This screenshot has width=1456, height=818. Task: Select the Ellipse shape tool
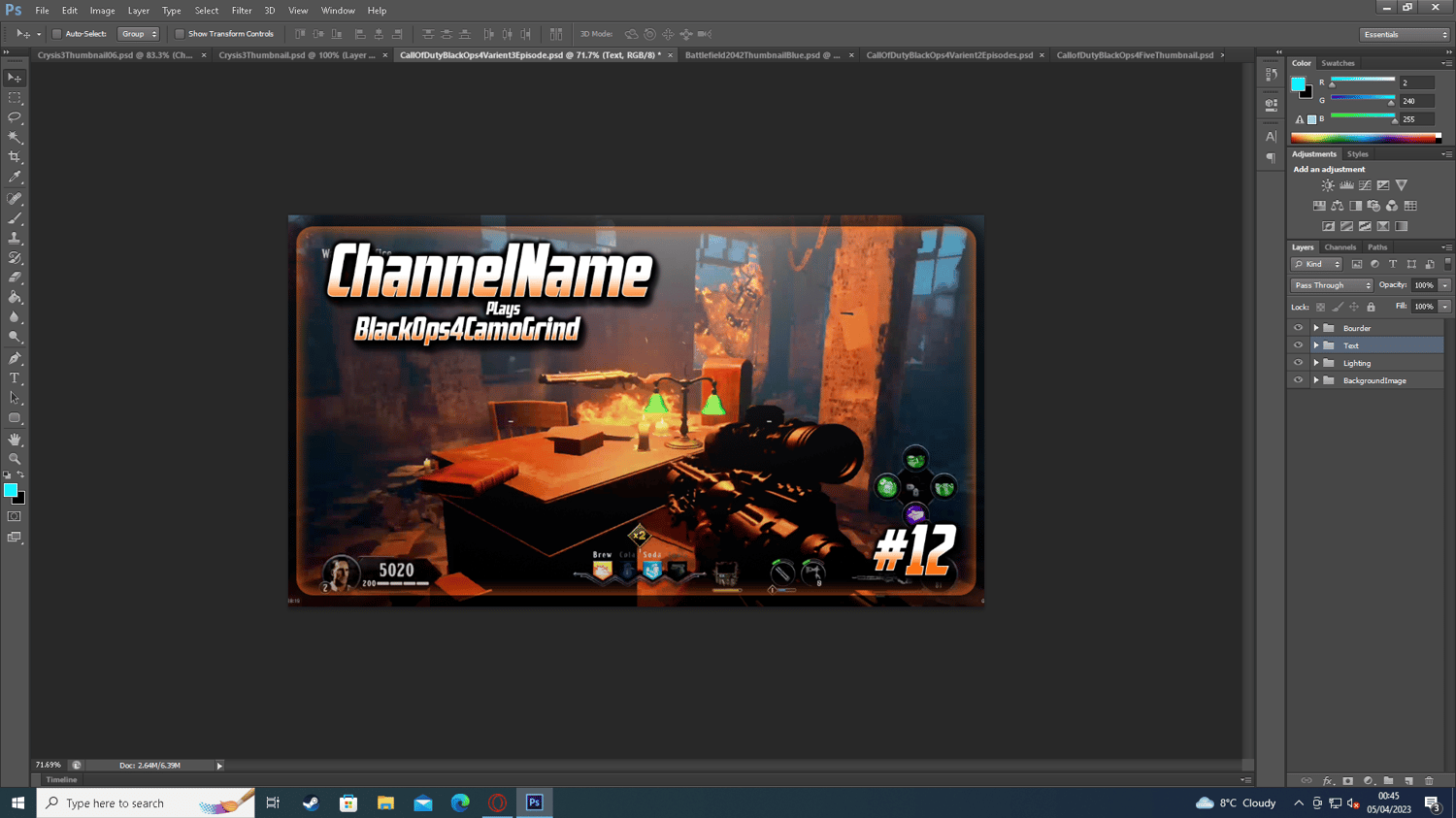click(15, 418)
